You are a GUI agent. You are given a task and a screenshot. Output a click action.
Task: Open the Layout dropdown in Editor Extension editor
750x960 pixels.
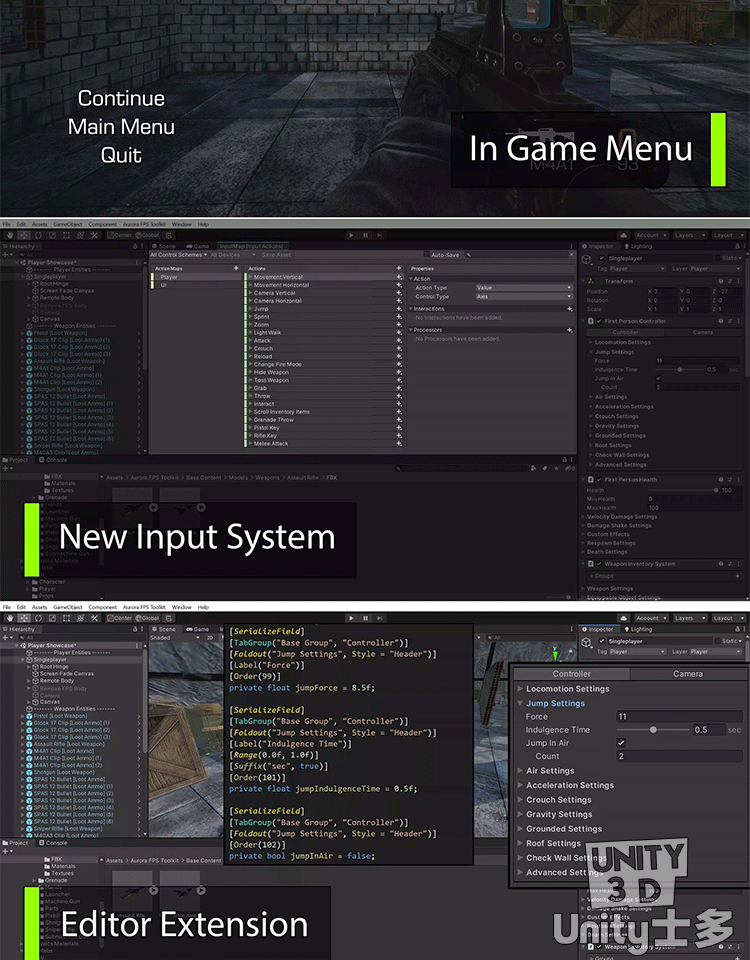(x=727, y=618)
